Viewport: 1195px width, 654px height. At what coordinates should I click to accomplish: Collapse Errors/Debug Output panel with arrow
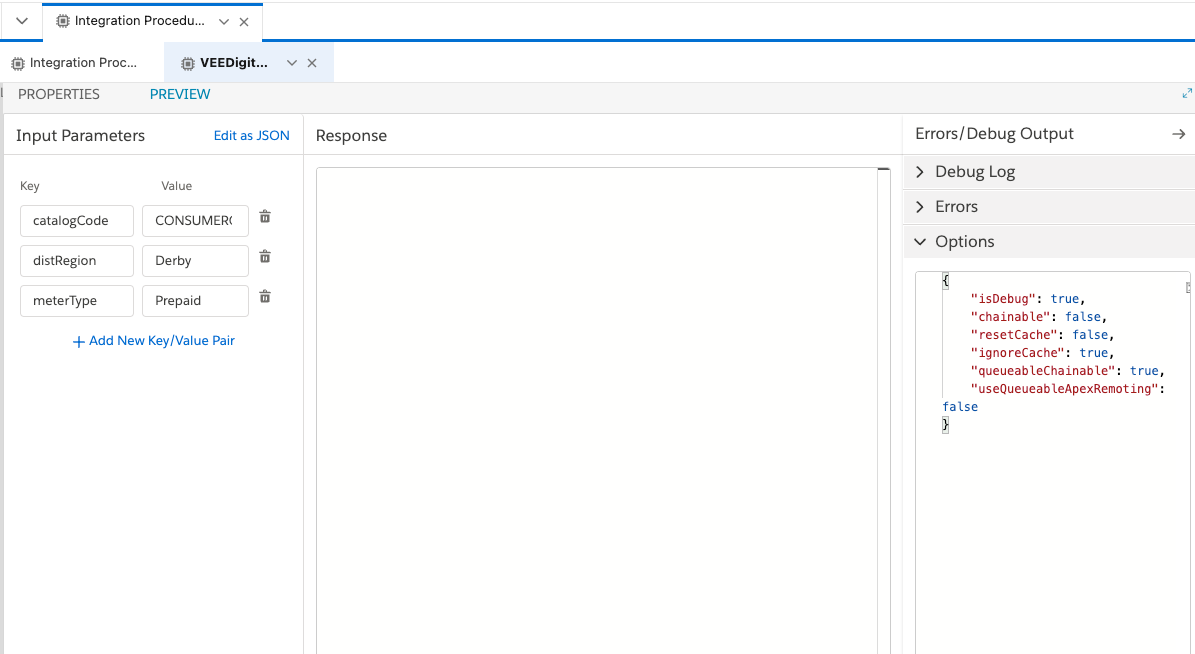click(x=1178, y=134)
